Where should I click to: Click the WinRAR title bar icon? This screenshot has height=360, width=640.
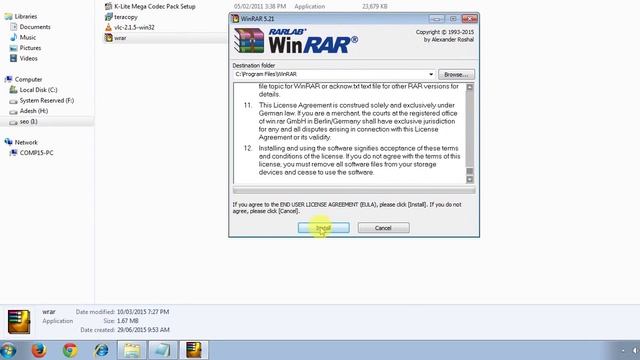coord(235,19)
